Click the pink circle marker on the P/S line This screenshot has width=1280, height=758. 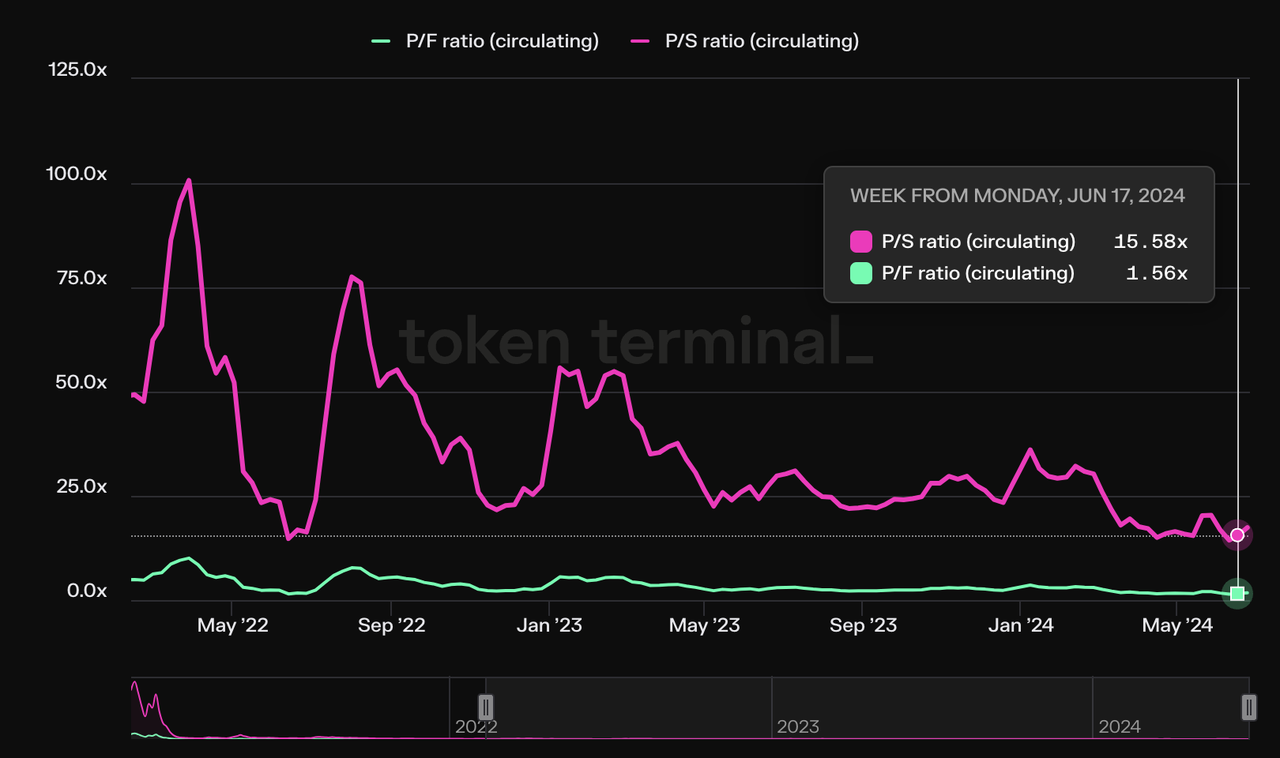[x=1238, y=535]
